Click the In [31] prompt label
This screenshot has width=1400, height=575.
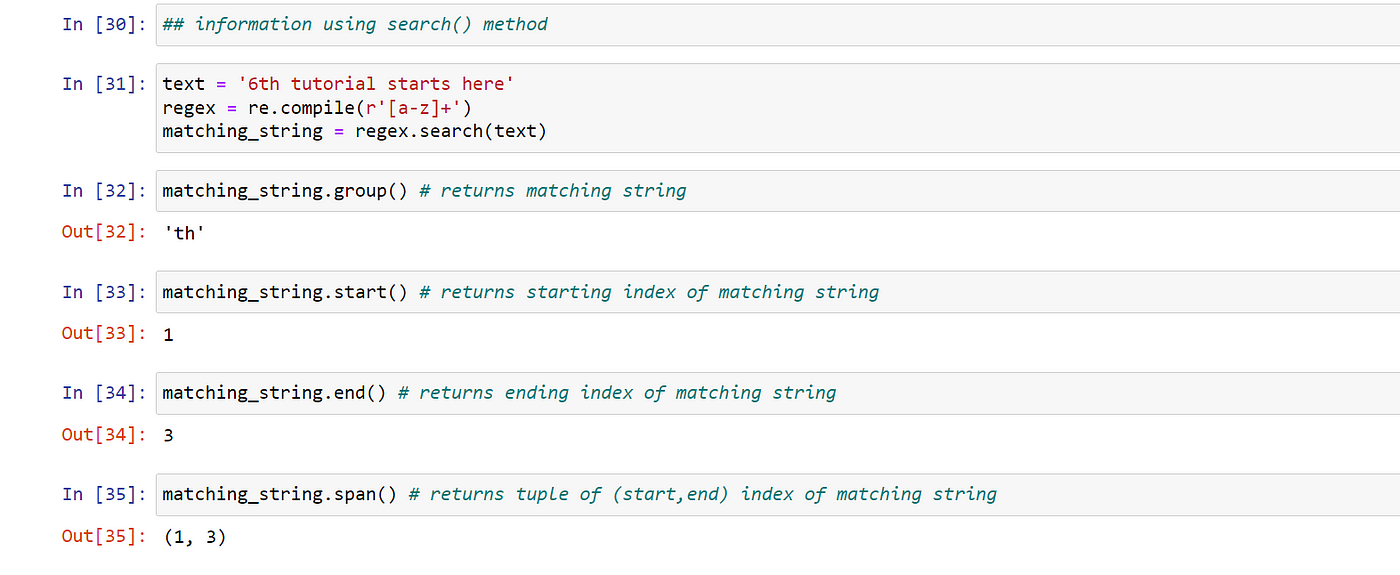(x=104, y=84)
